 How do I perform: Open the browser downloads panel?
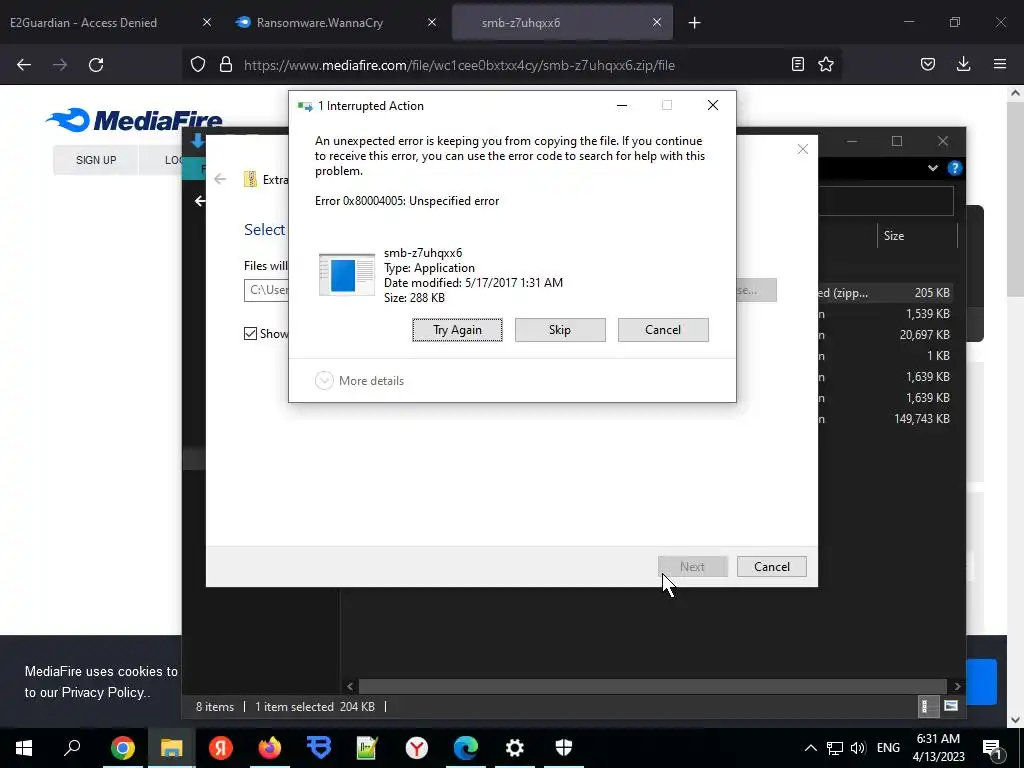pos(963,65)
